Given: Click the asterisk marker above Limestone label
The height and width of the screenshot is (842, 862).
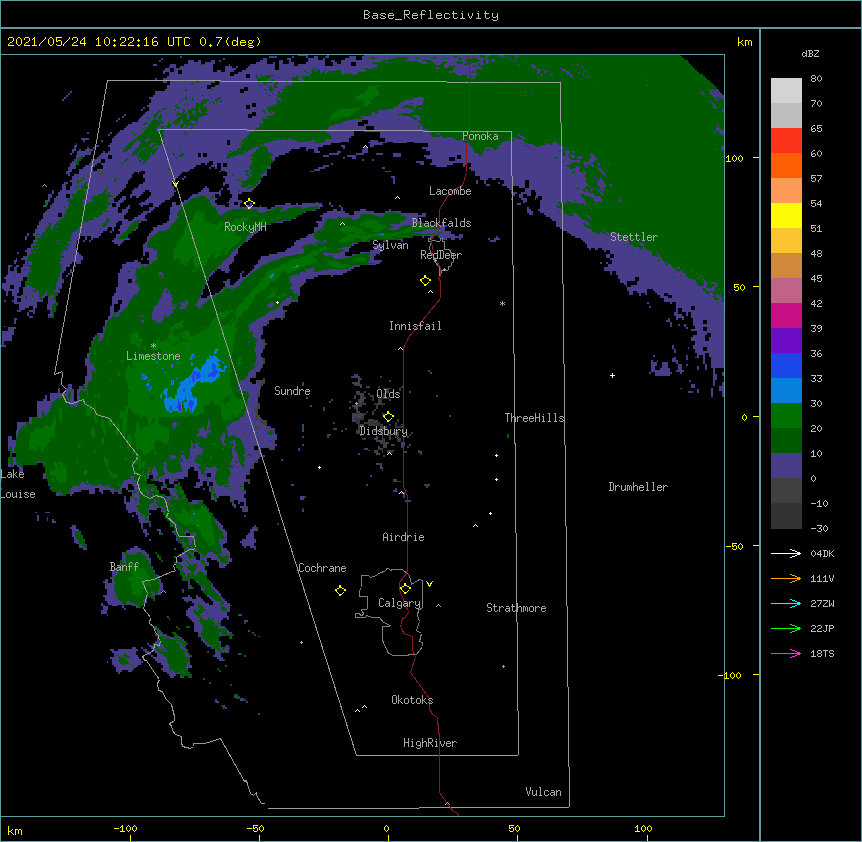Looking at the screenshot, I should tap(153, 346).
